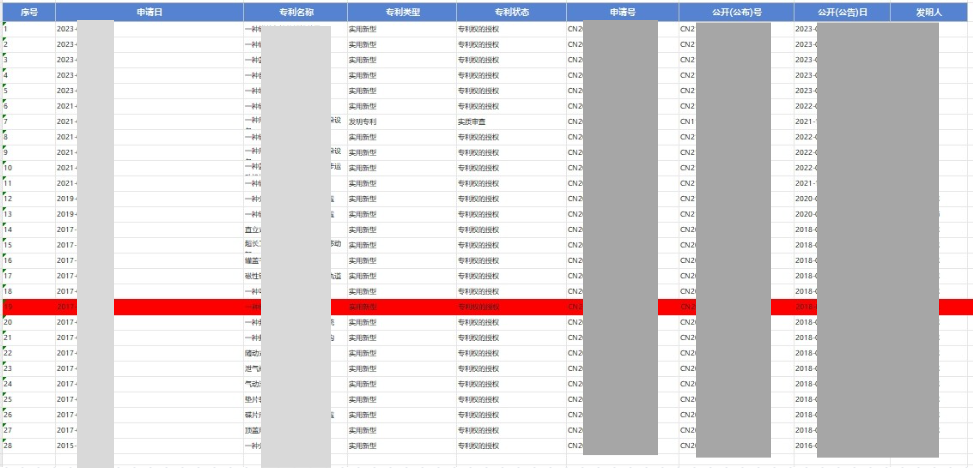Click serial number cell 28

pyautogui.click(x=29, y=445)
